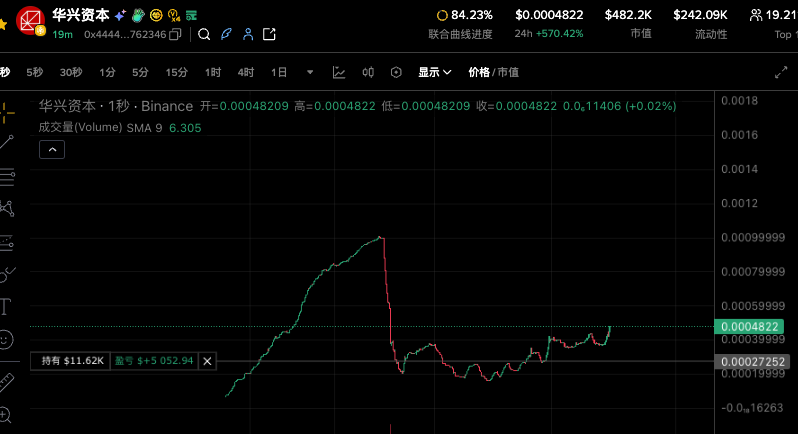
Task: Select the crosshair cursor tool
Action: [7, 112]
